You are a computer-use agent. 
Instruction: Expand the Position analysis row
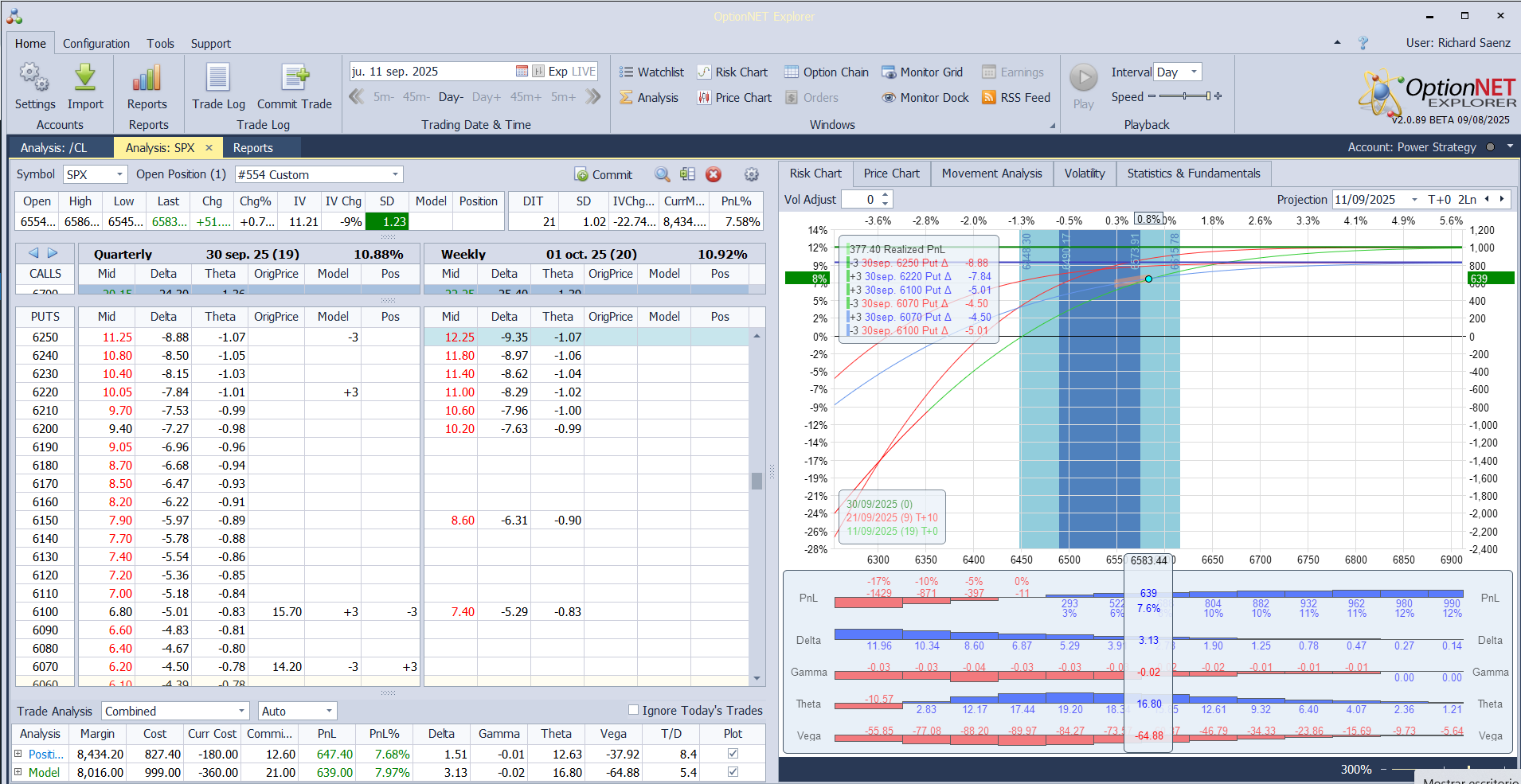coord(18,753)
